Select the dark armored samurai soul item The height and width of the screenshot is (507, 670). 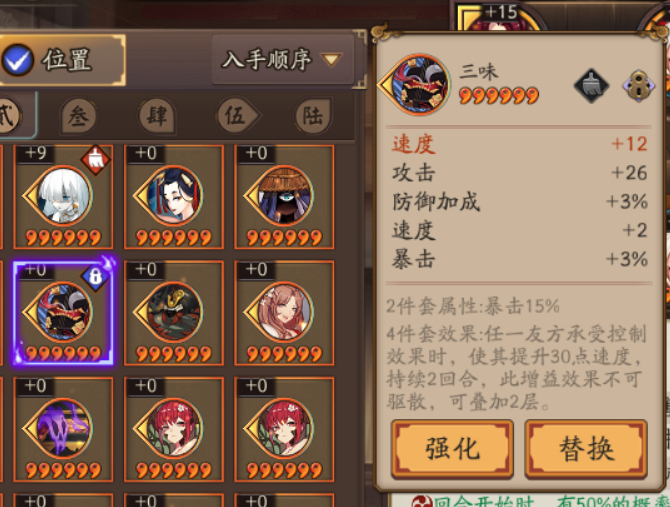(174, 313)
